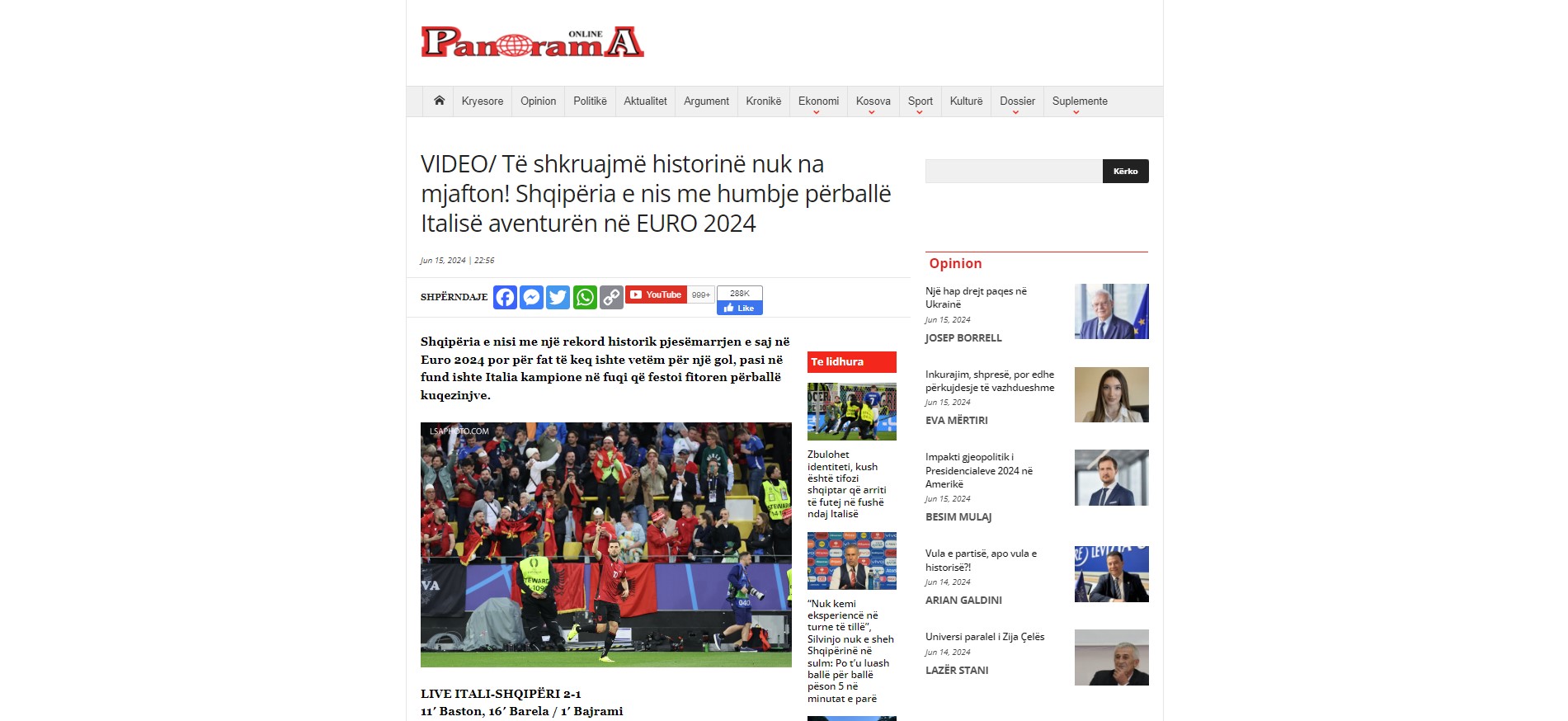1568x721 pixels.
Task: Open the Albania fans match photo
Action: click(x=605, y=544)
